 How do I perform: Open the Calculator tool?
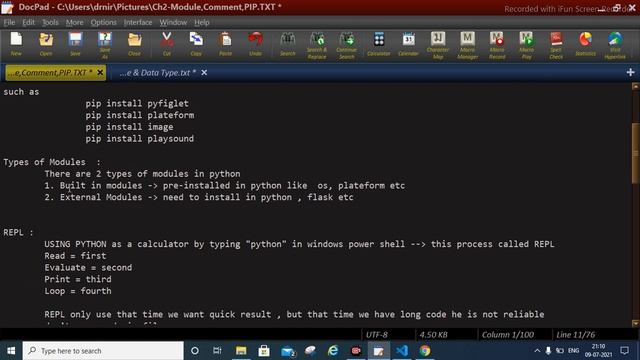[379, 44]
